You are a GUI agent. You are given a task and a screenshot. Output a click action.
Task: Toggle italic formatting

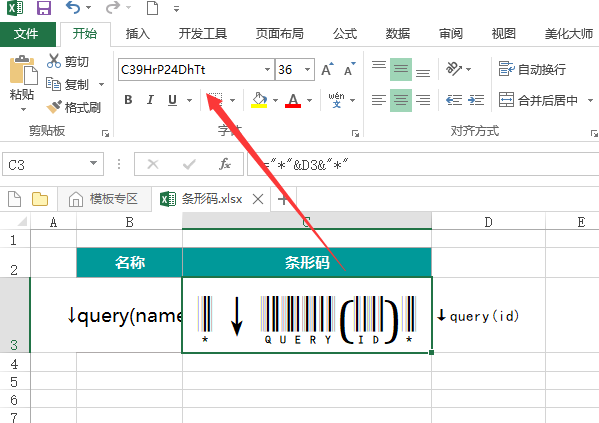[150, 100]
